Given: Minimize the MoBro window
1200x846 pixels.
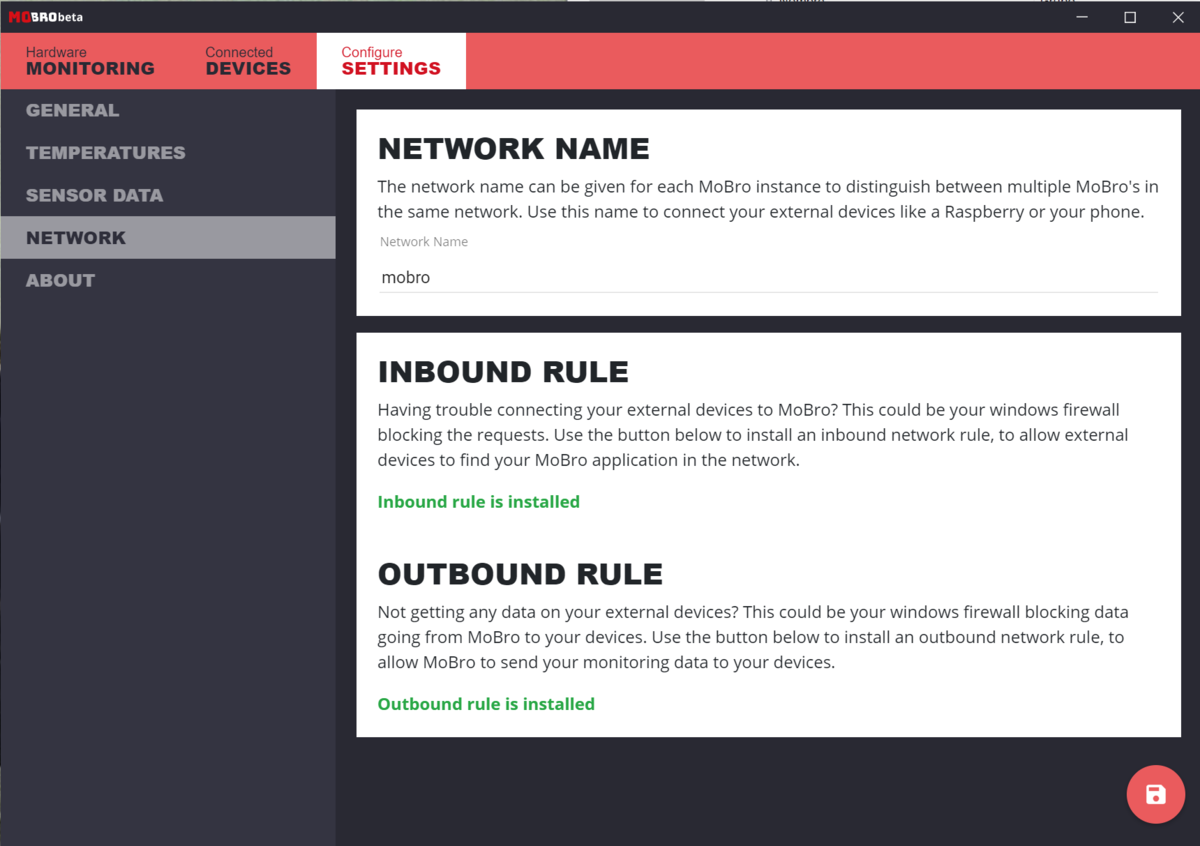Looking at the screenshot, I should click(1083, 17).
